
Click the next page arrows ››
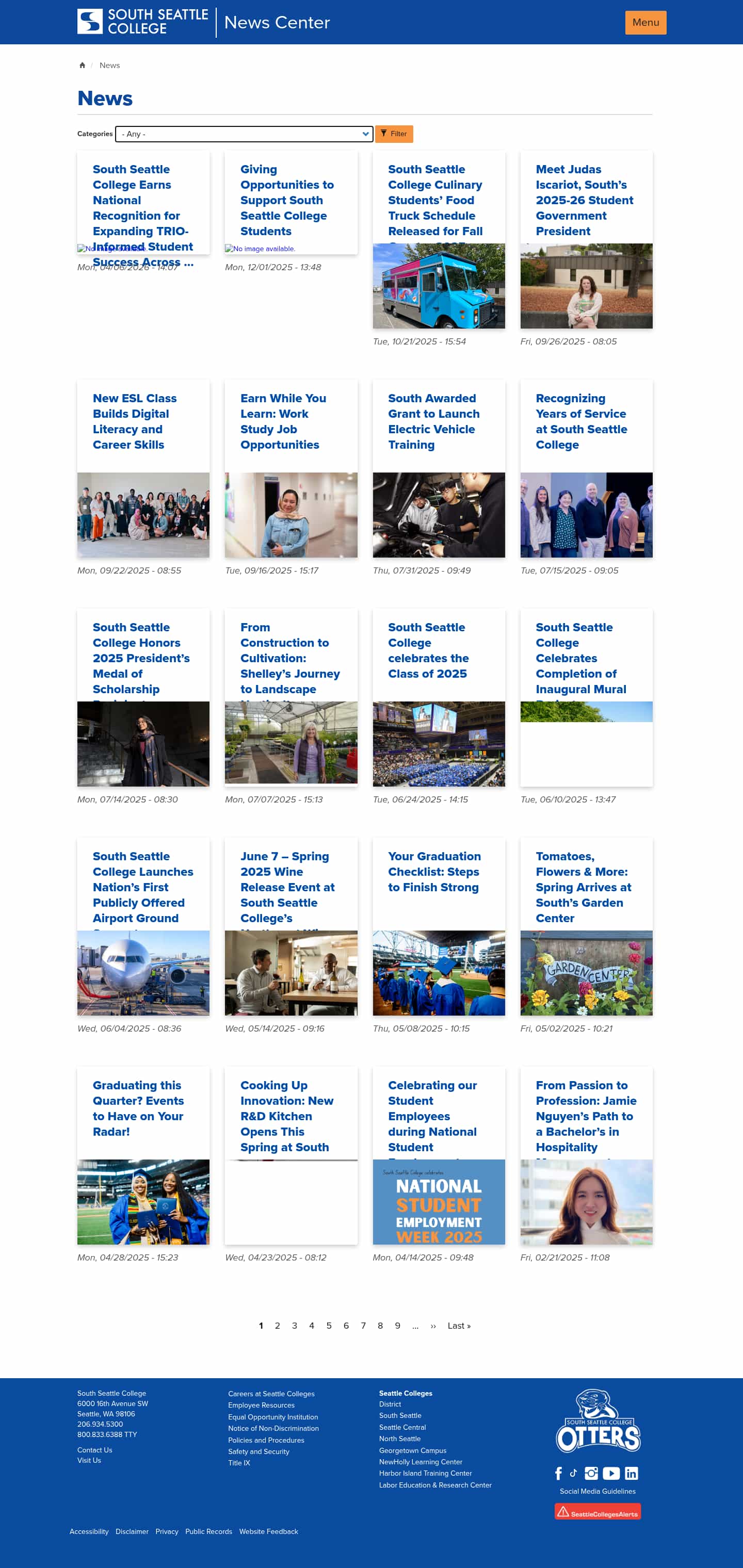pyautogui.click(x=433, y=1326)
